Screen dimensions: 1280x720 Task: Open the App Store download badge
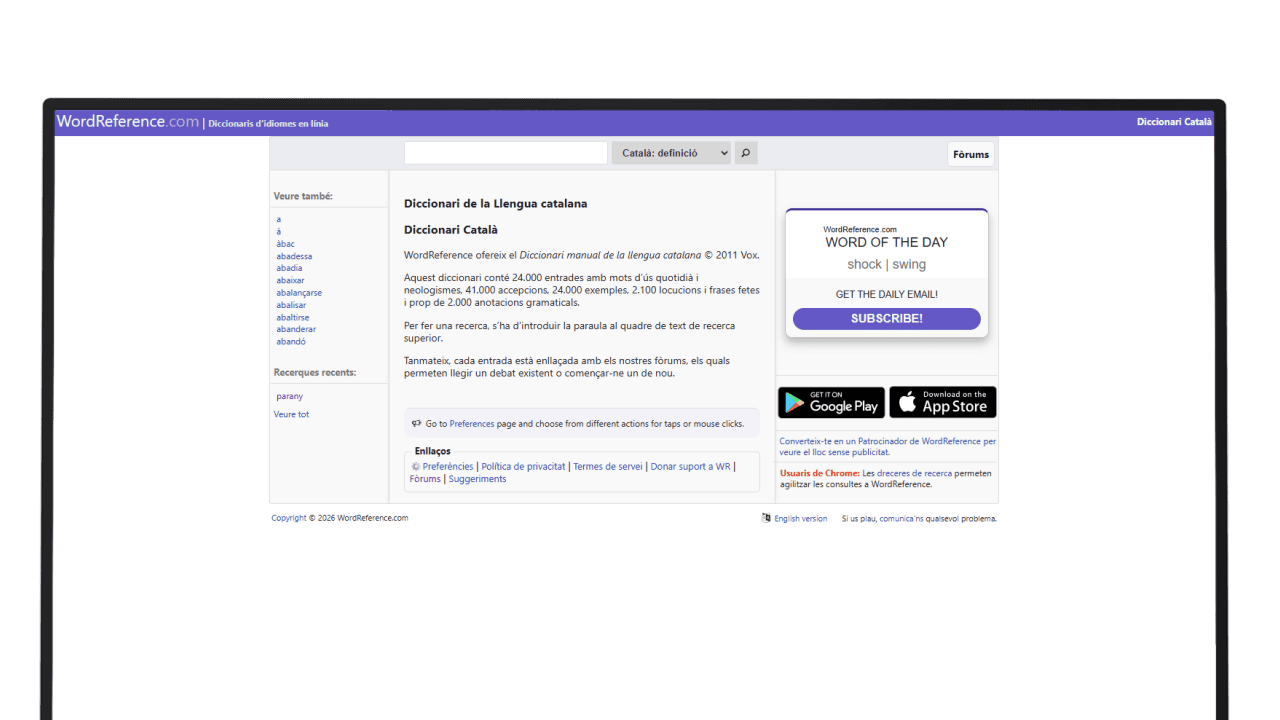tap(942, 402)
